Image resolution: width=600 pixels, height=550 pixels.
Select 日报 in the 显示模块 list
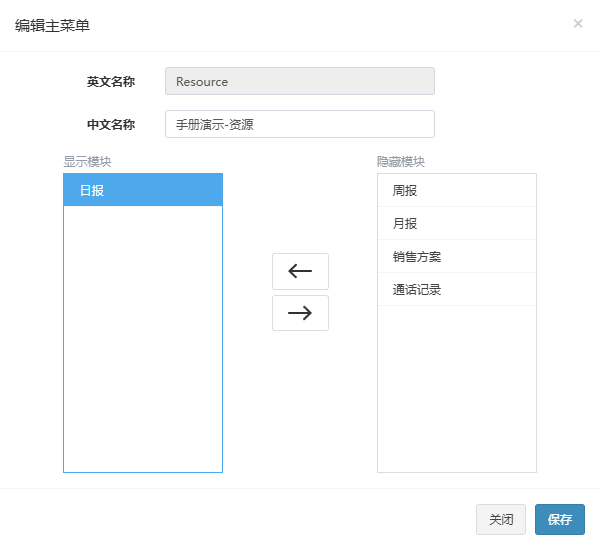[143, 190]
